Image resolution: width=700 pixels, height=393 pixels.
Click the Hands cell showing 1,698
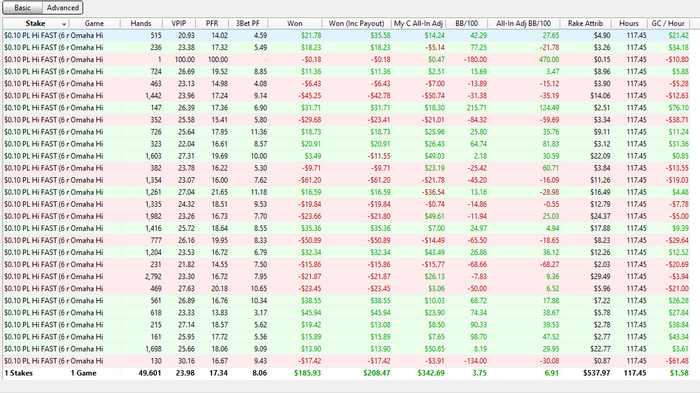153,349
